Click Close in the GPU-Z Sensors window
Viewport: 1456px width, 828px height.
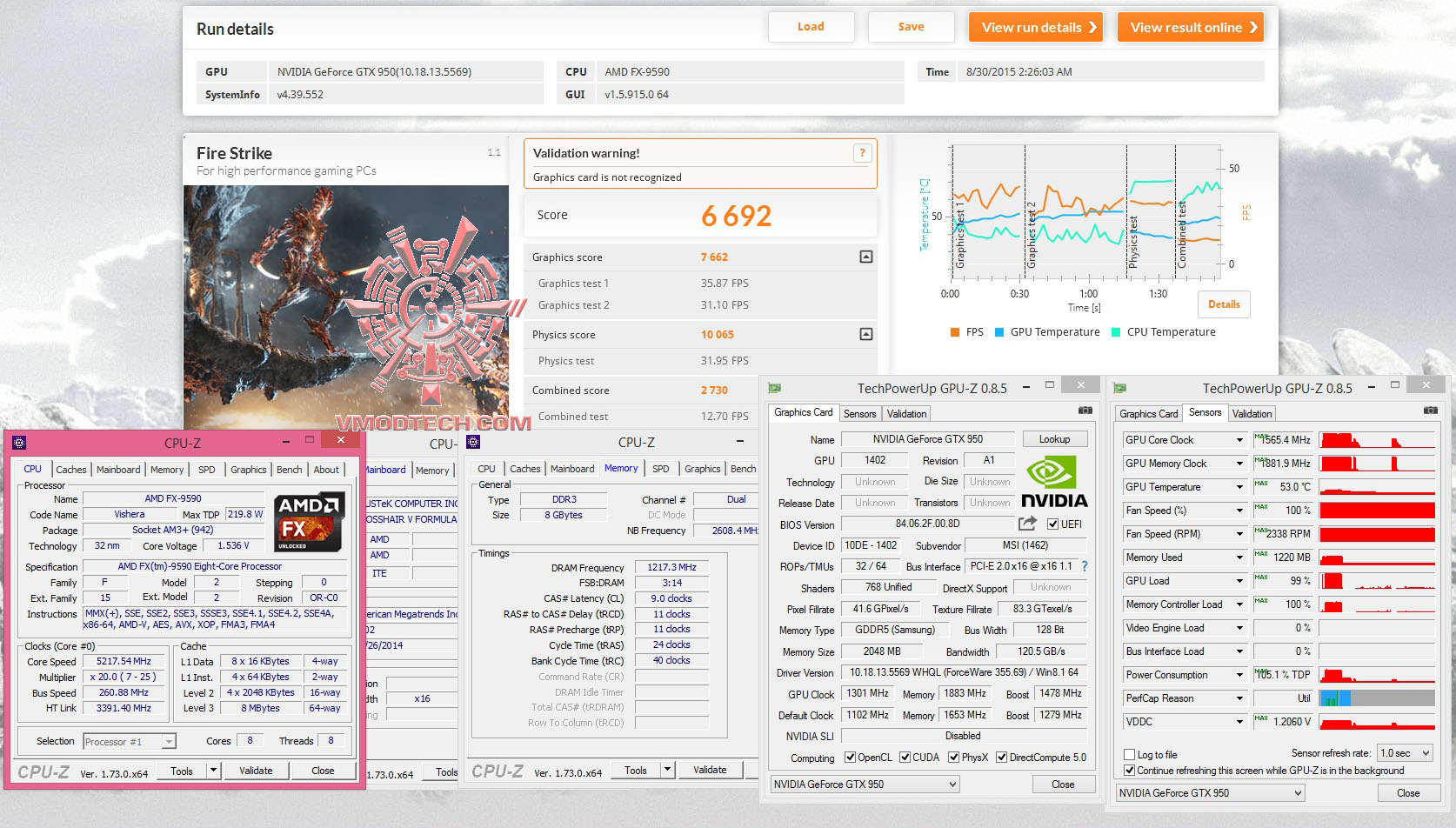(1408, 793)
